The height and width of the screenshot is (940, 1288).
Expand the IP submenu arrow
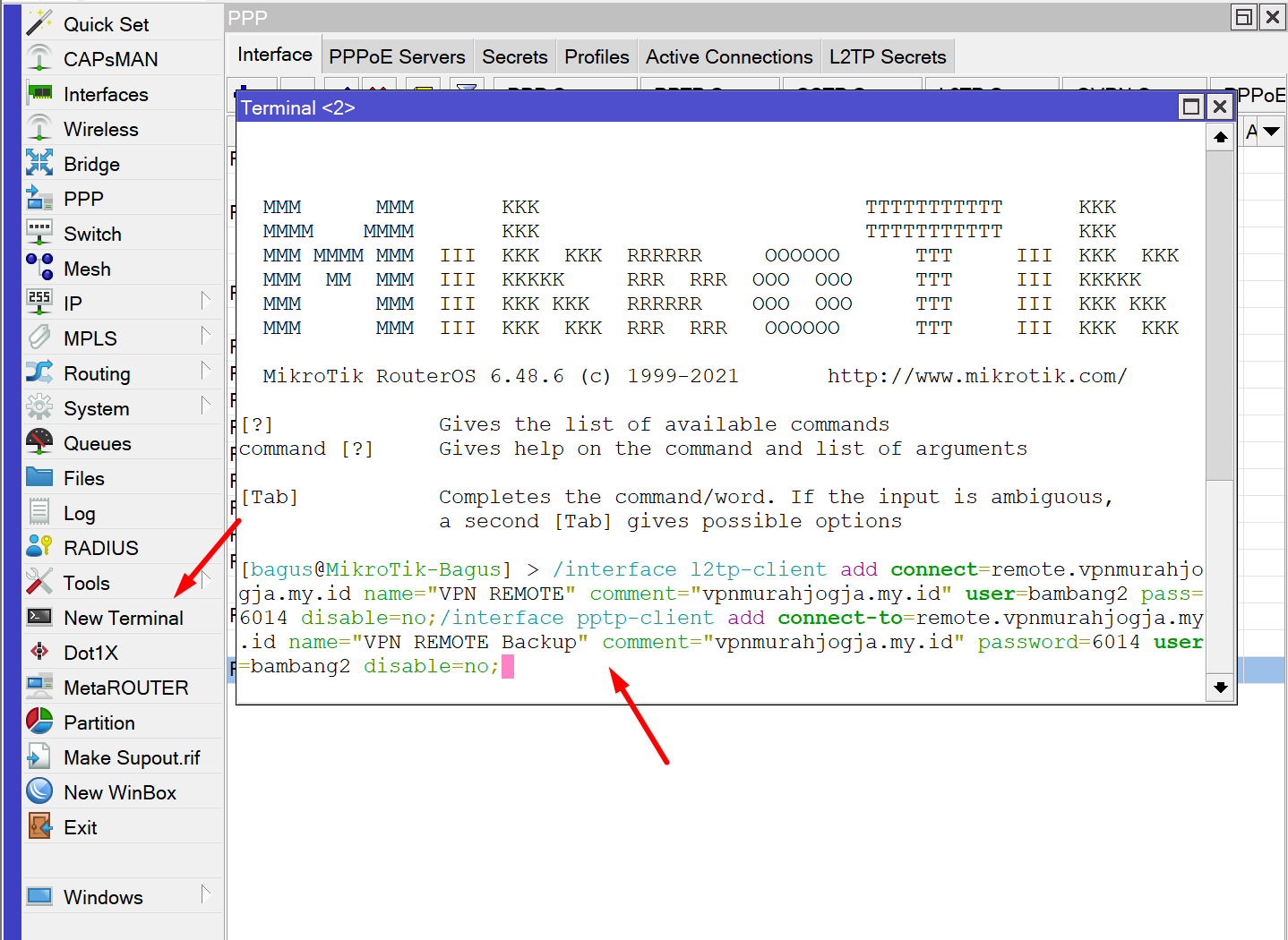(206, 300)
